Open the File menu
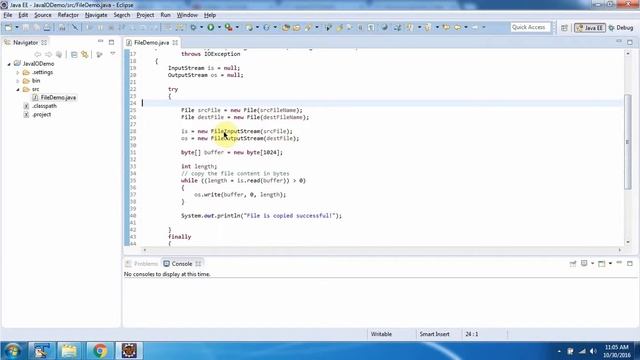This screenshot has height=360, width=640. [8, 15]
